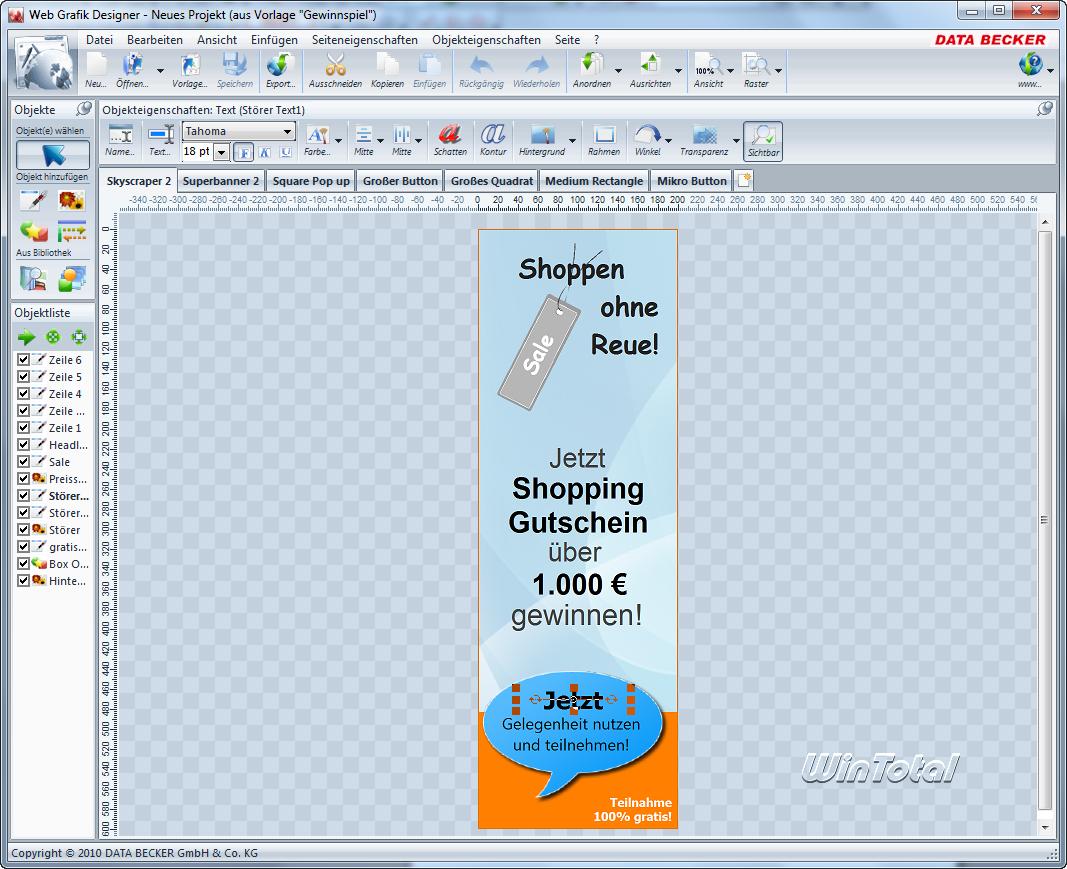The image size is (1067, 869).
Task: Click the Anordnen toolbar icon
Action: (x=591, y=71)
